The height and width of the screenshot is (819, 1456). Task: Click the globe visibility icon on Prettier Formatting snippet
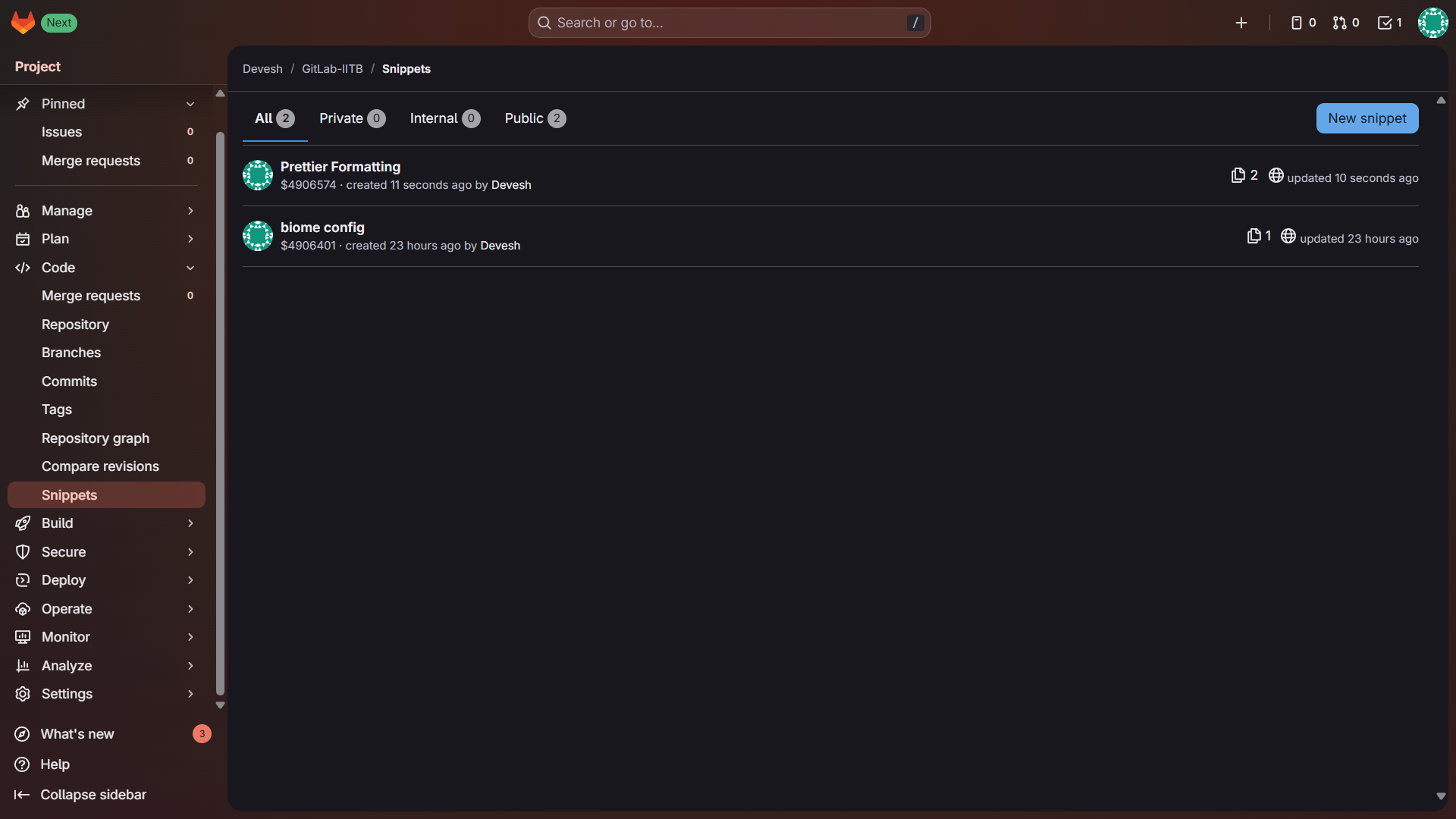(x=1276, y=174)
